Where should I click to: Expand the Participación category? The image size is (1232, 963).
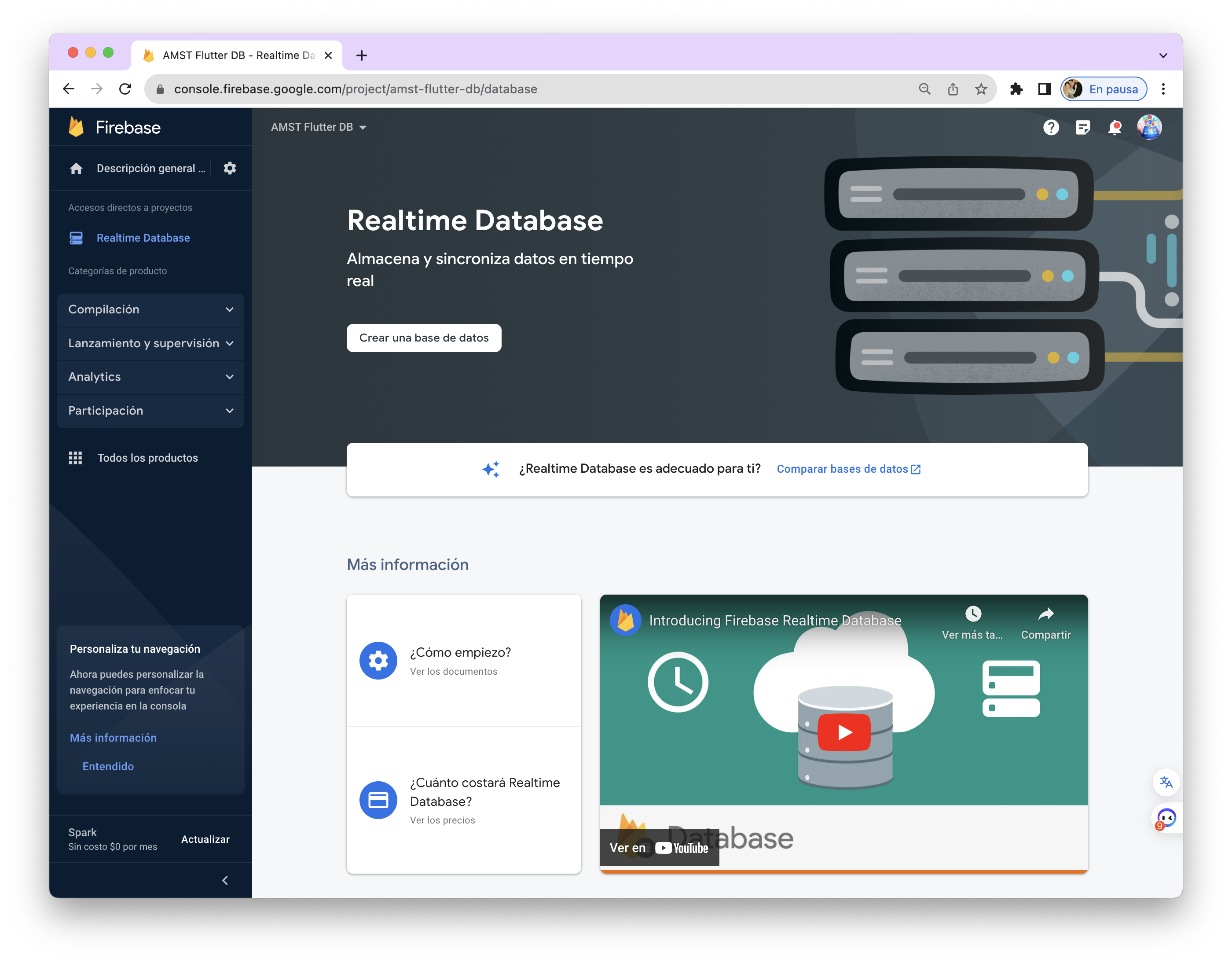(150, 411)
